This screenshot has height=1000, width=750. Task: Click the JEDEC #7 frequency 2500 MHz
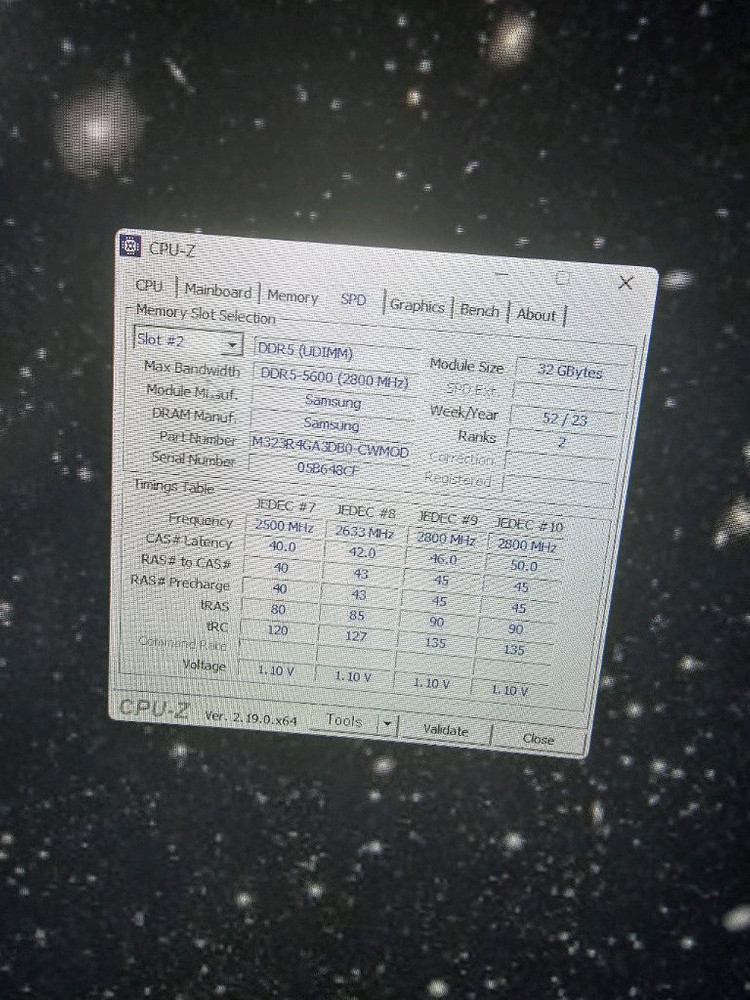[284, 527]
